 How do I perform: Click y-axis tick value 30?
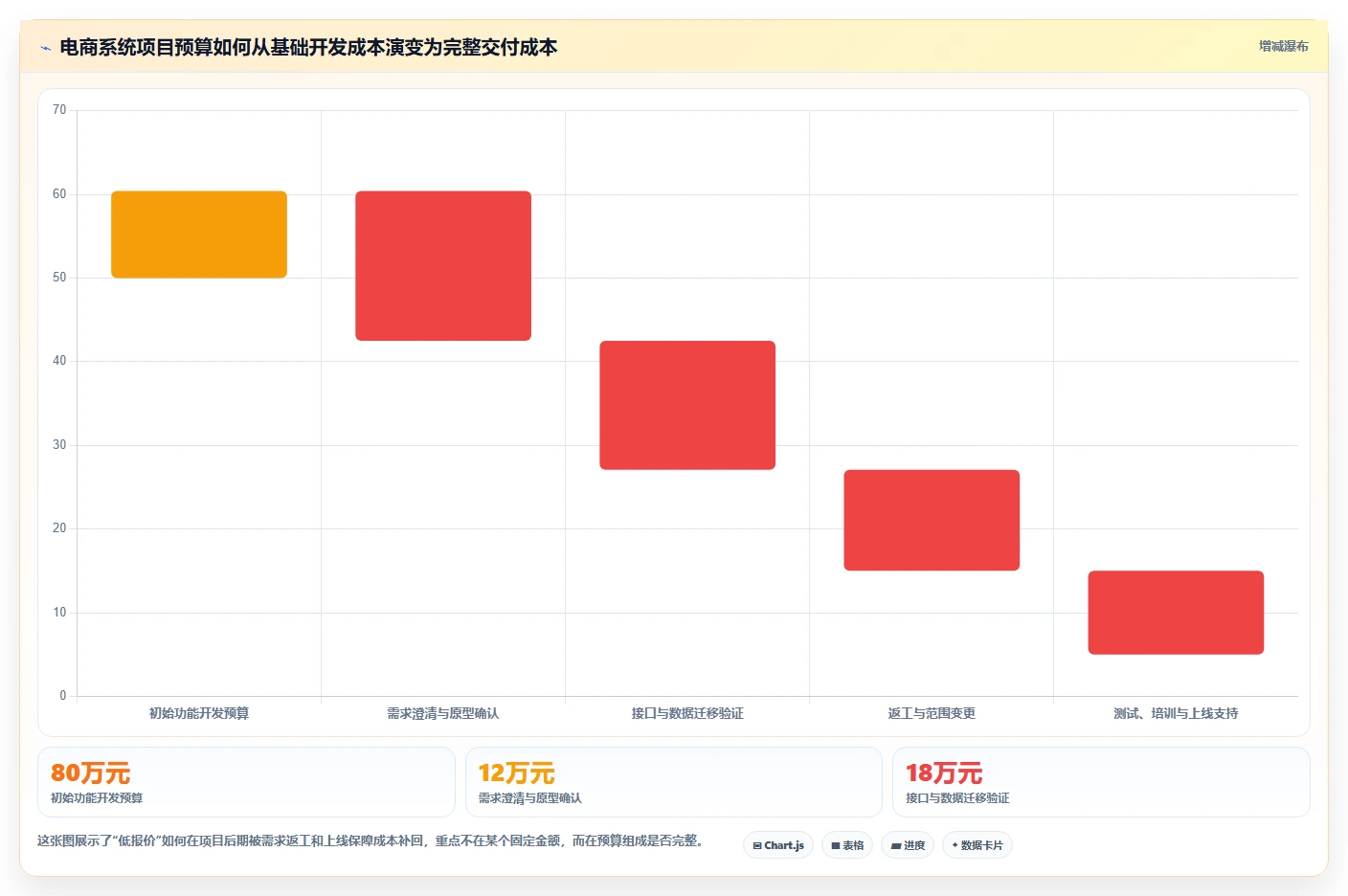click(59, 445)
